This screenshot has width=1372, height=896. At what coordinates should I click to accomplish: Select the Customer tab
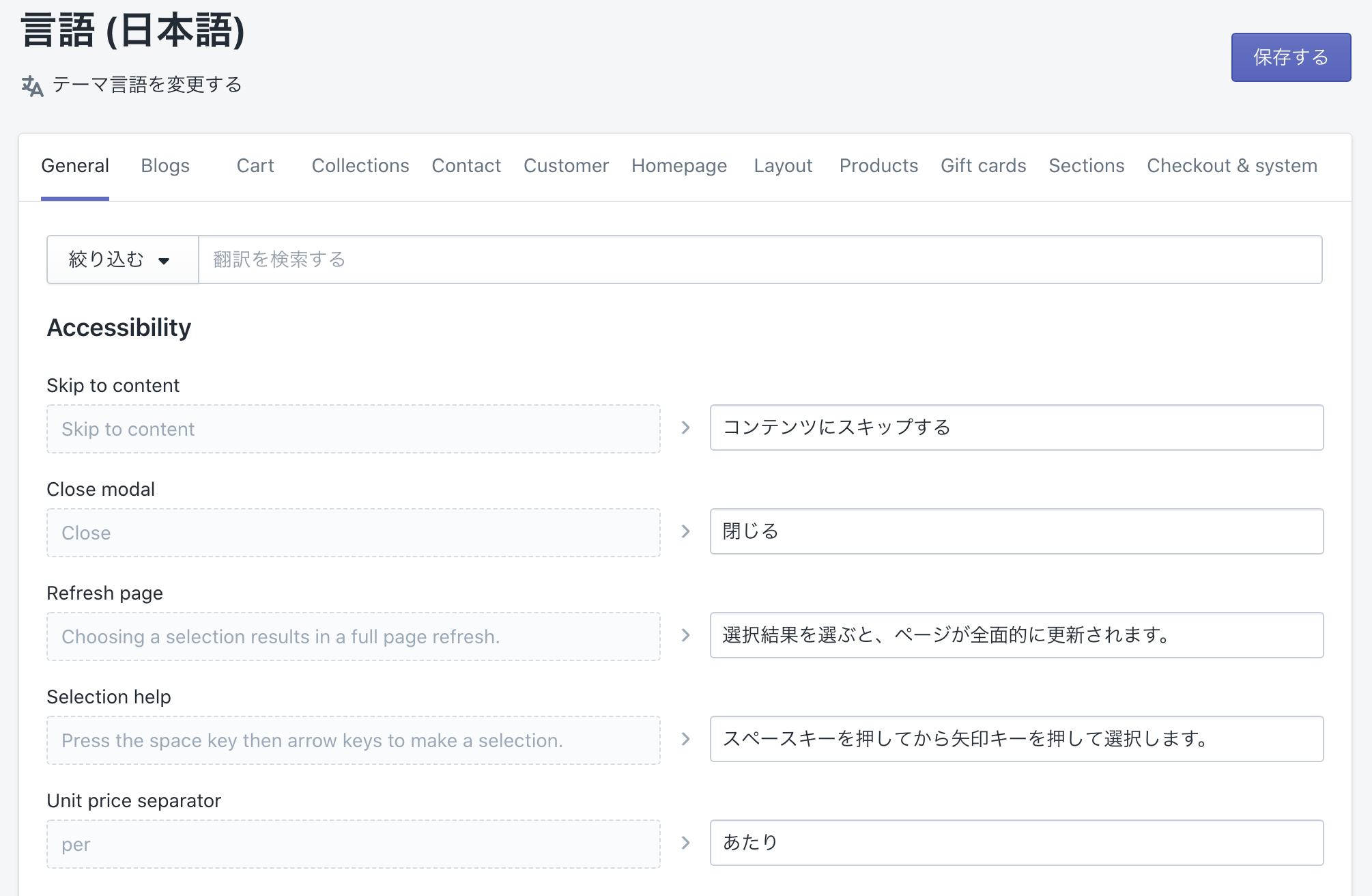click(x=566, y=166)
